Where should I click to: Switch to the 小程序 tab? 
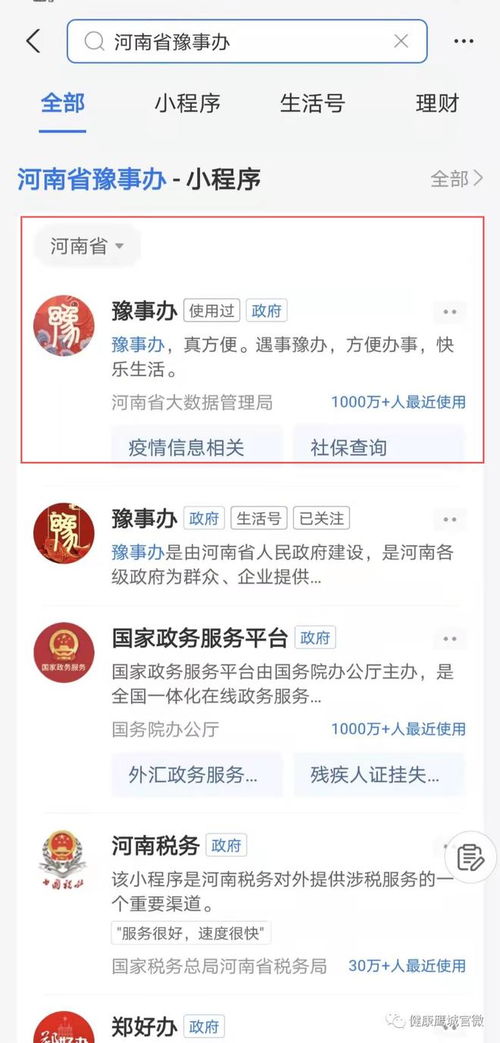(188, 104)
